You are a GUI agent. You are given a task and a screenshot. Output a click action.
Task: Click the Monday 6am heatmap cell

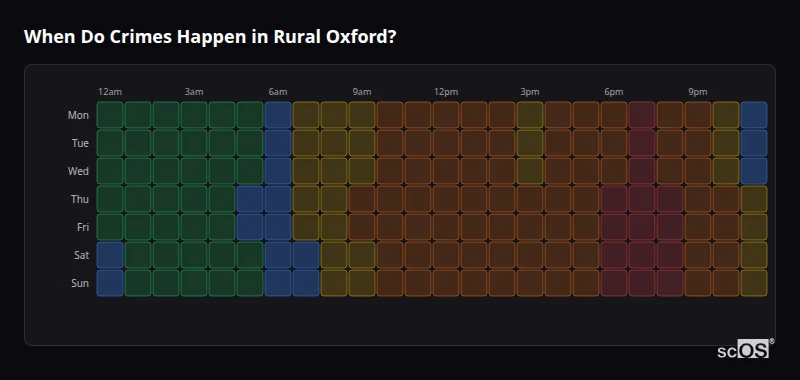click(278, 115)
